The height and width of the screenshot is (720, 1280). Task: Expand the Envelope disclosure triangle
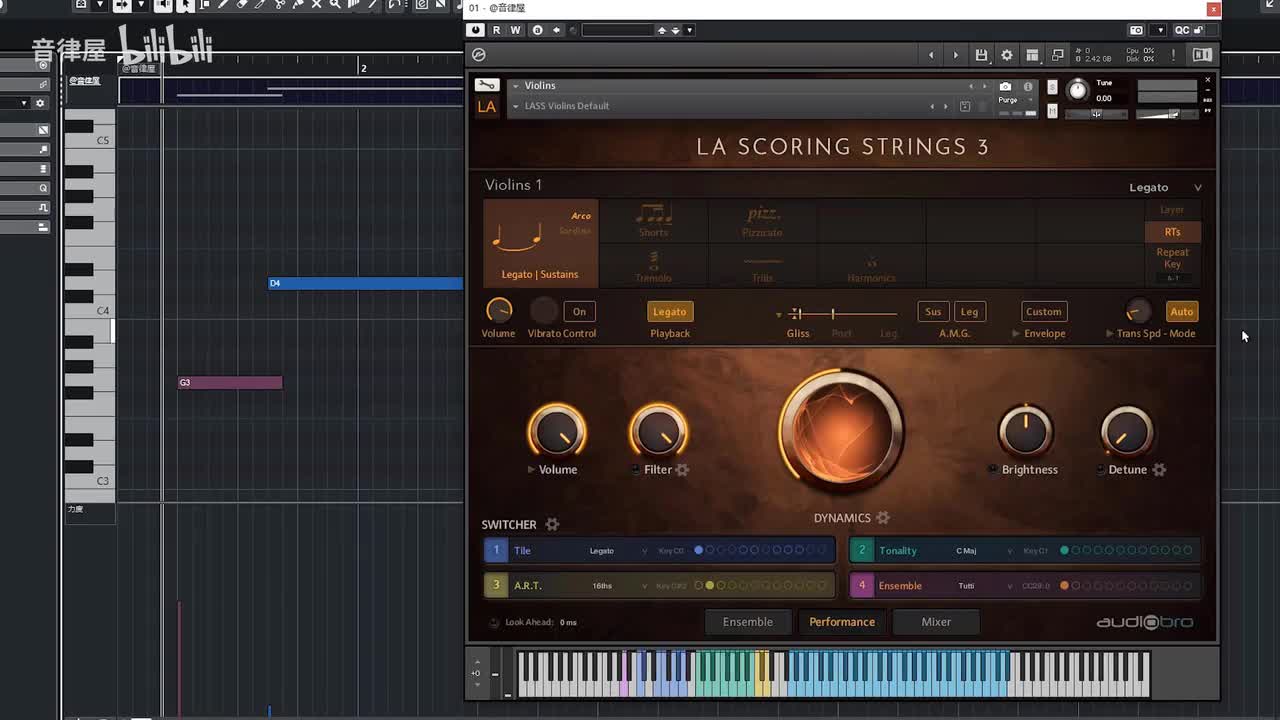click(x=1016, y=333)
